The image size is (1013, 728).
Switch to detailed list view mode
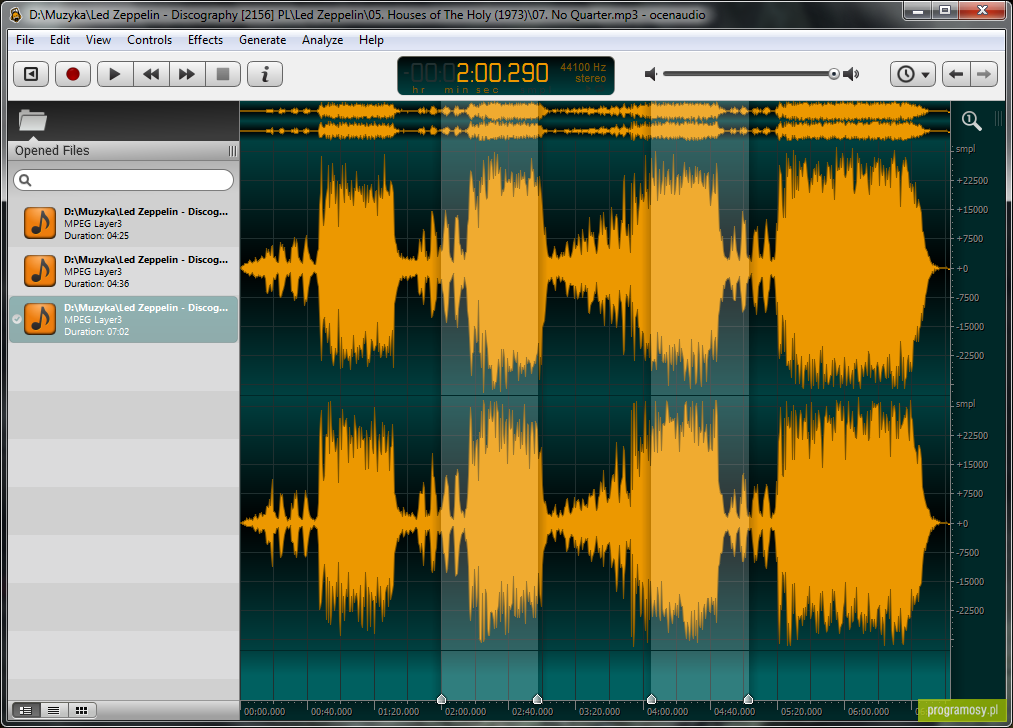(26, 711)
